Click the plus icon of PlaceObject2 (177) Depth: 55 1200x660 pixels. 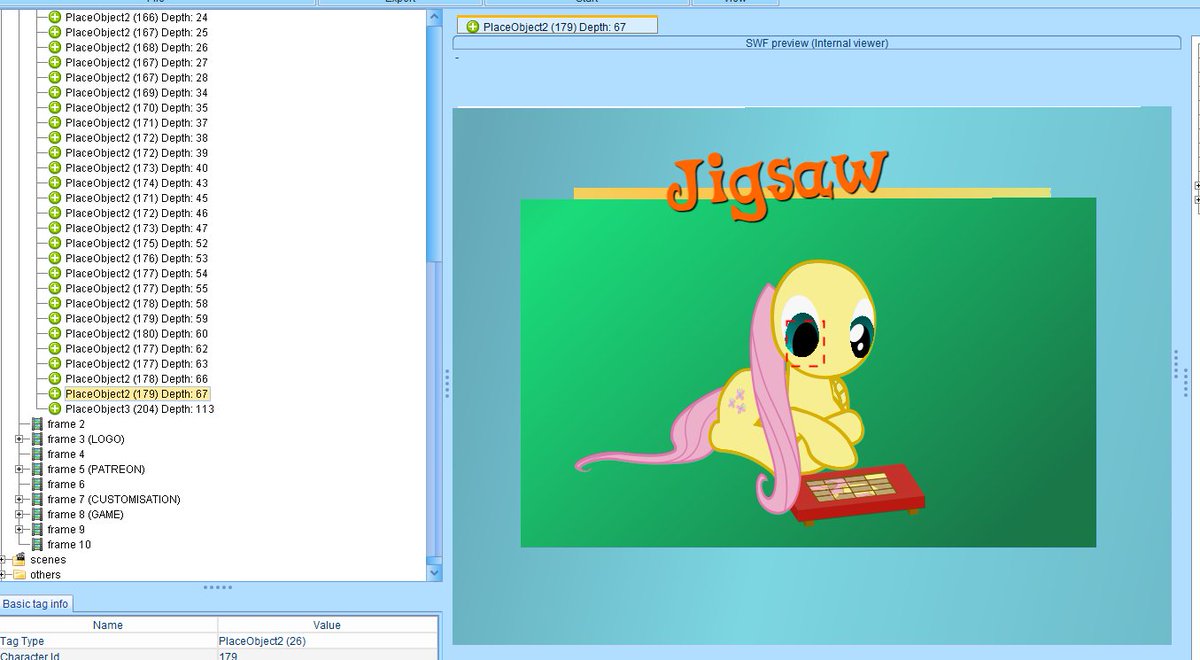55,288
